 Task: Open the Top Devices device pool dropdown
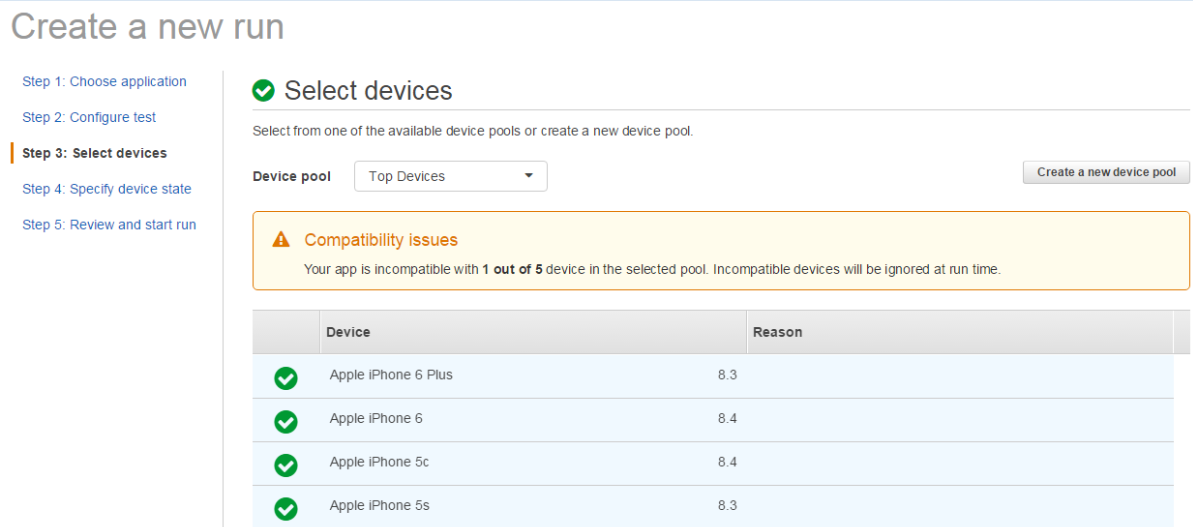pyautogui.click(x=450, y=176)
